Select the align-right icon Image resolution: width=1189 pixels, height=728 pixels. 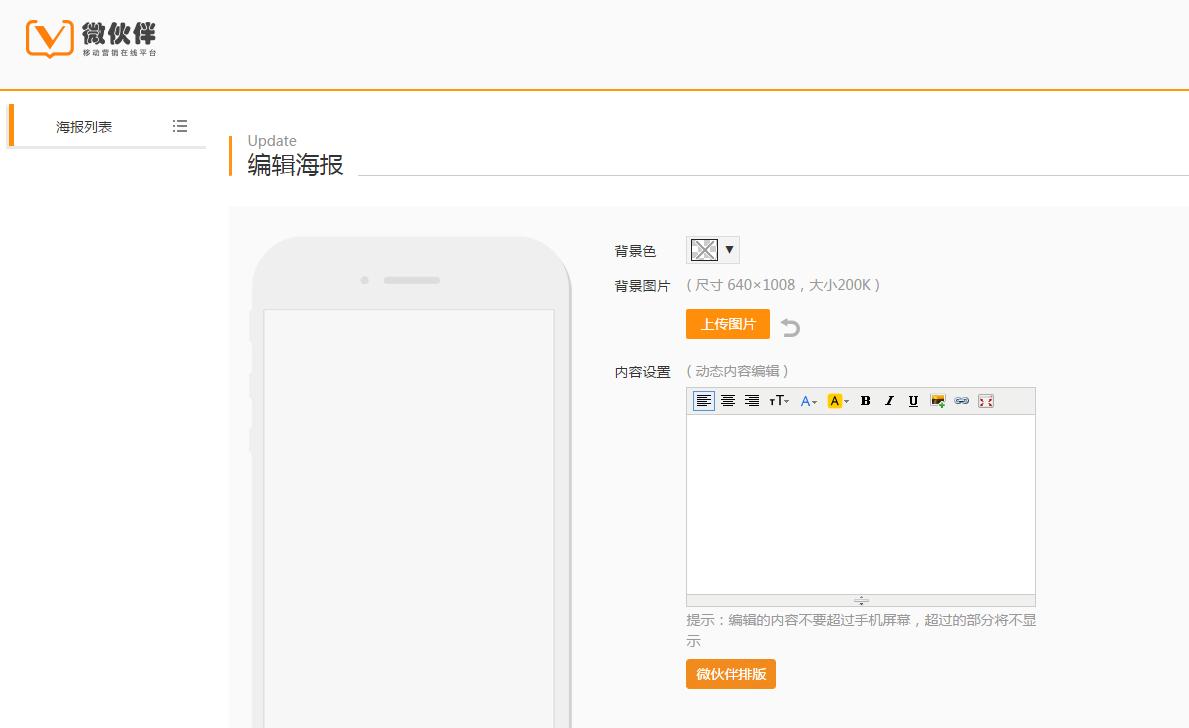click(752, 401)
